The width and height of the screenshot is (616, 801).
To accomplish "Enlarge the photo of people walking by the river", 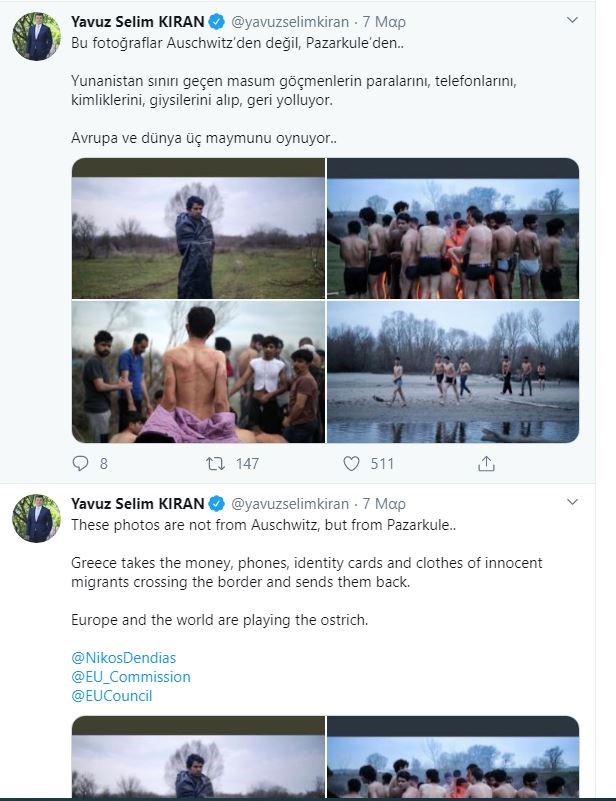I will (453, 372).
